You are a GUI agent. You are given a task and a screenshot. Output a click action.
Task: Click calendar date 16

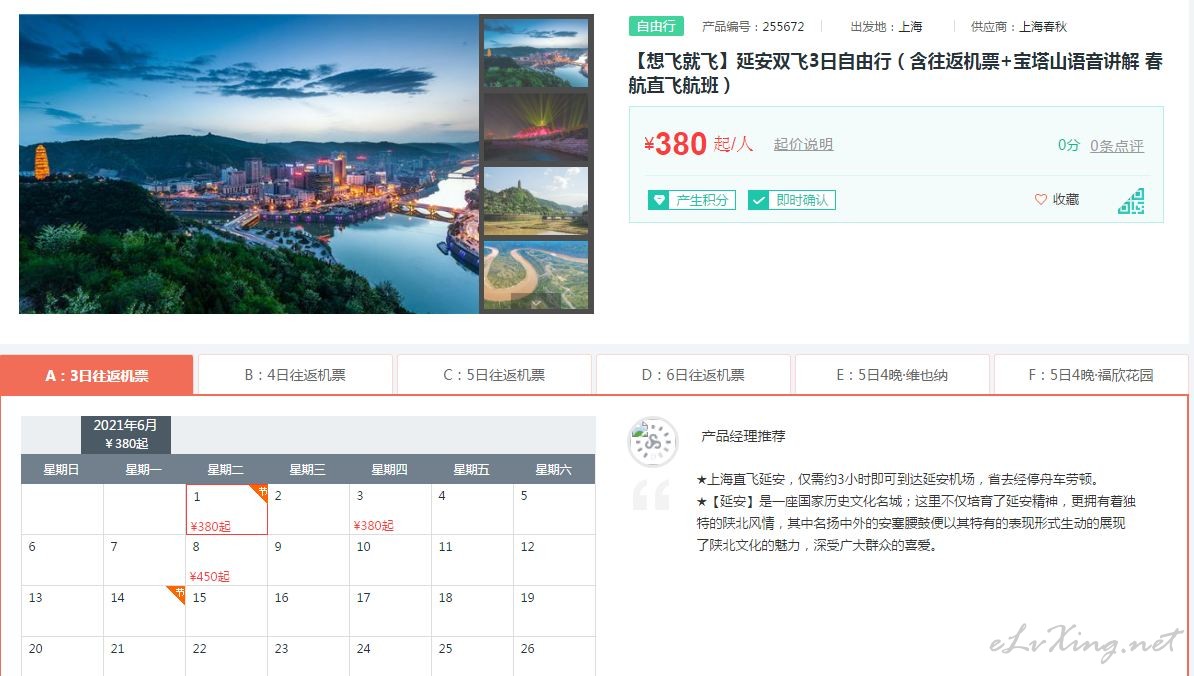[x=308, y=611]
